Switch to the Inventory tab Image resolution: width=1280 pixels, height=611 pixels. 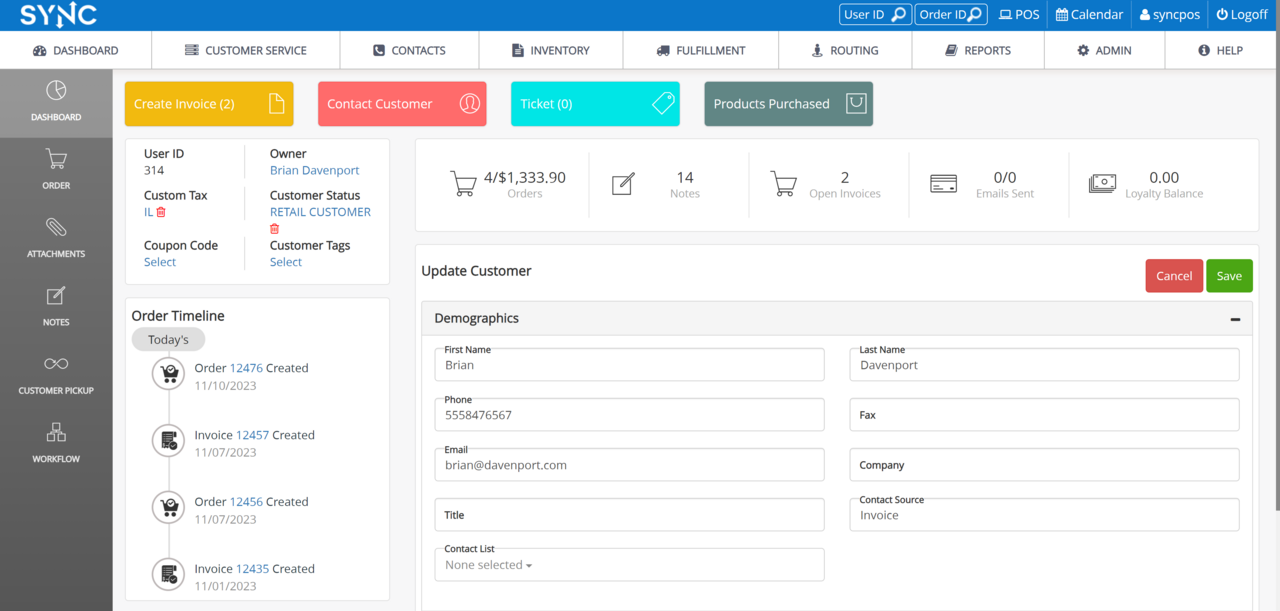coord(550,50)
